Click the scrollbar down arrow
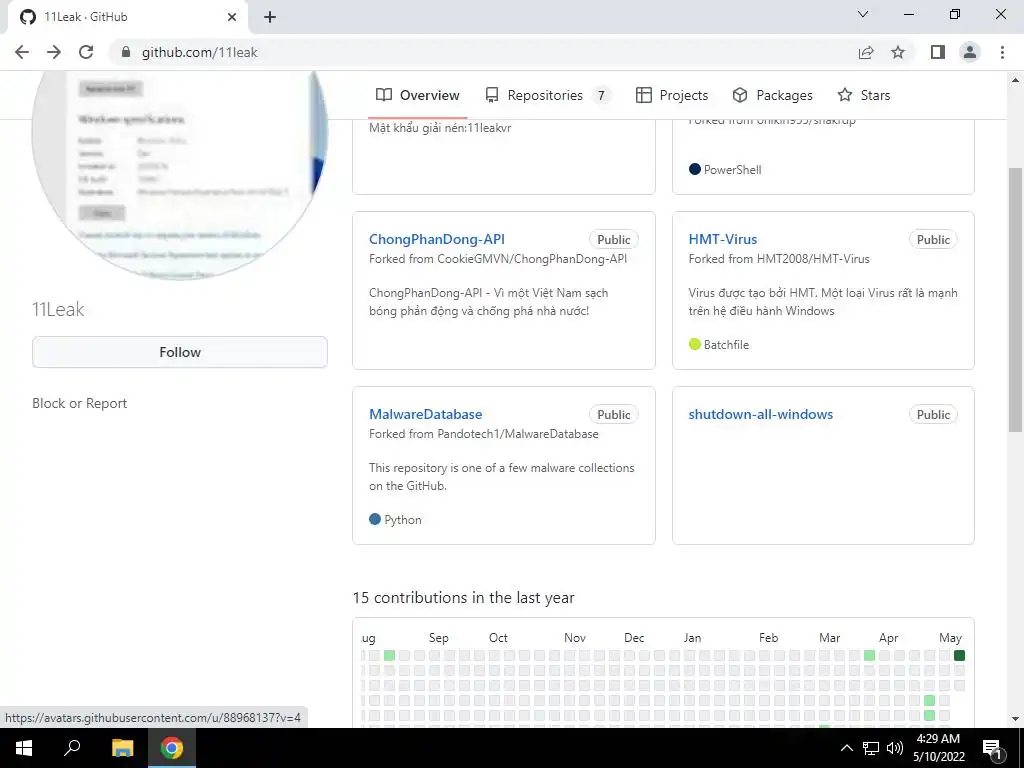This screenshot has height=768, width=1024. tap(1015, 719)
